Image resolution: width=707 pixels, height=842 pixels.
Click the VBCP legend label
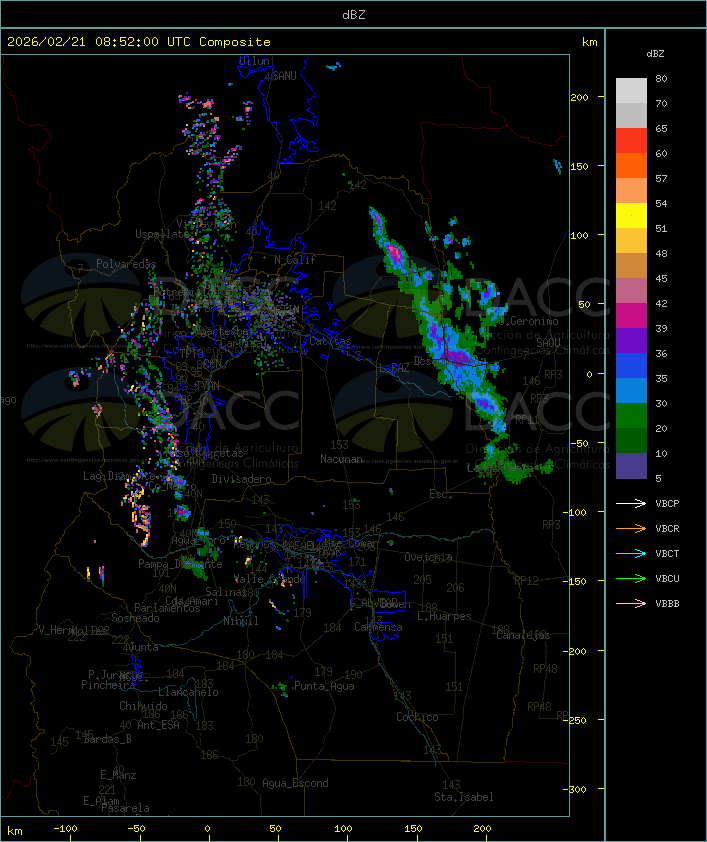coord(667,504)
